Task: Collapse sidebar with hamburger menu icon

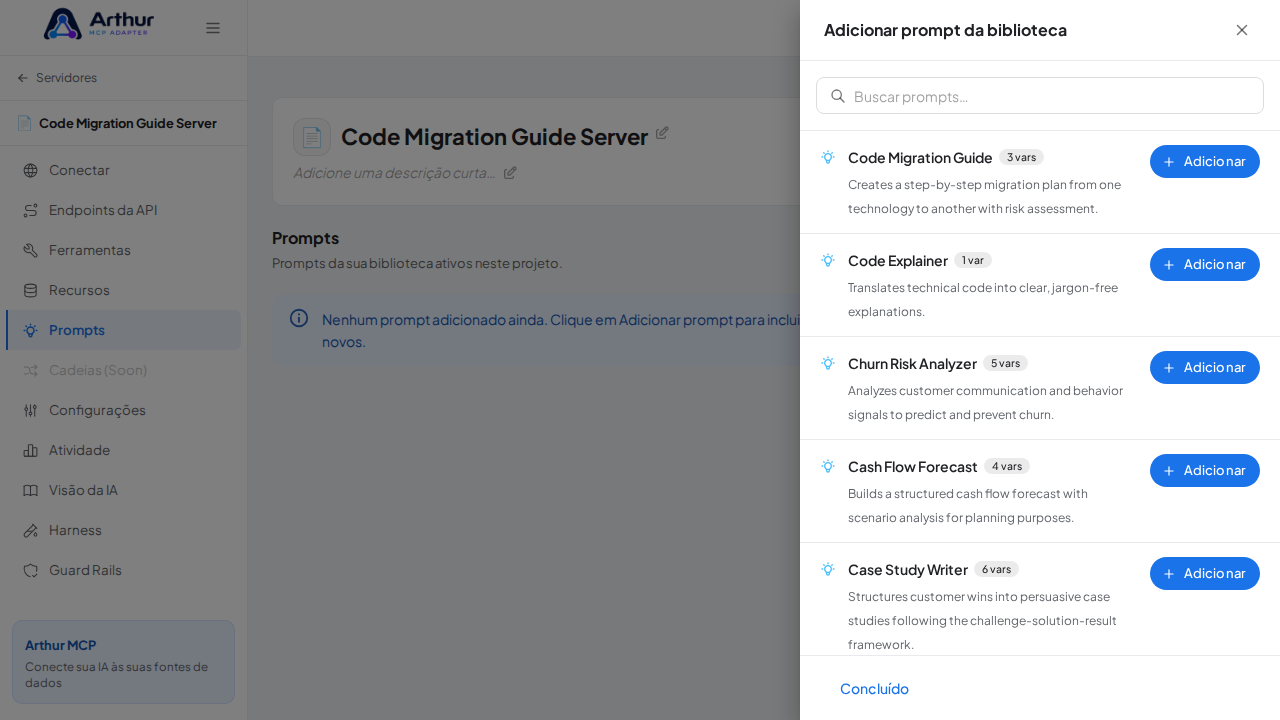Action: point(213,28)
